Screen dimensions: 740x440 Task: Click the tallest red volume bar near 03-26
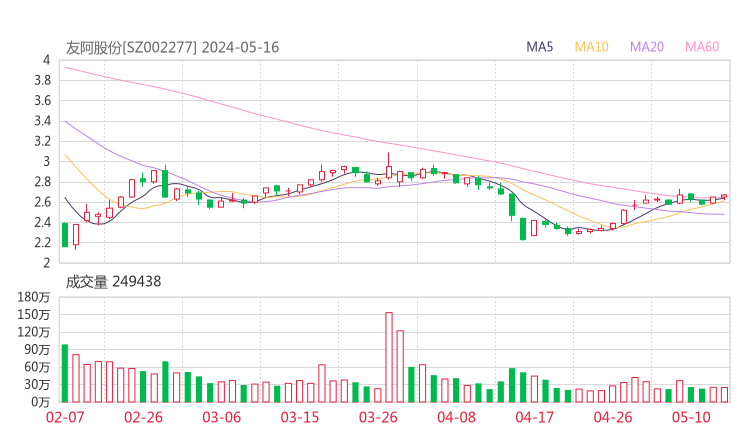coord(389,357)
